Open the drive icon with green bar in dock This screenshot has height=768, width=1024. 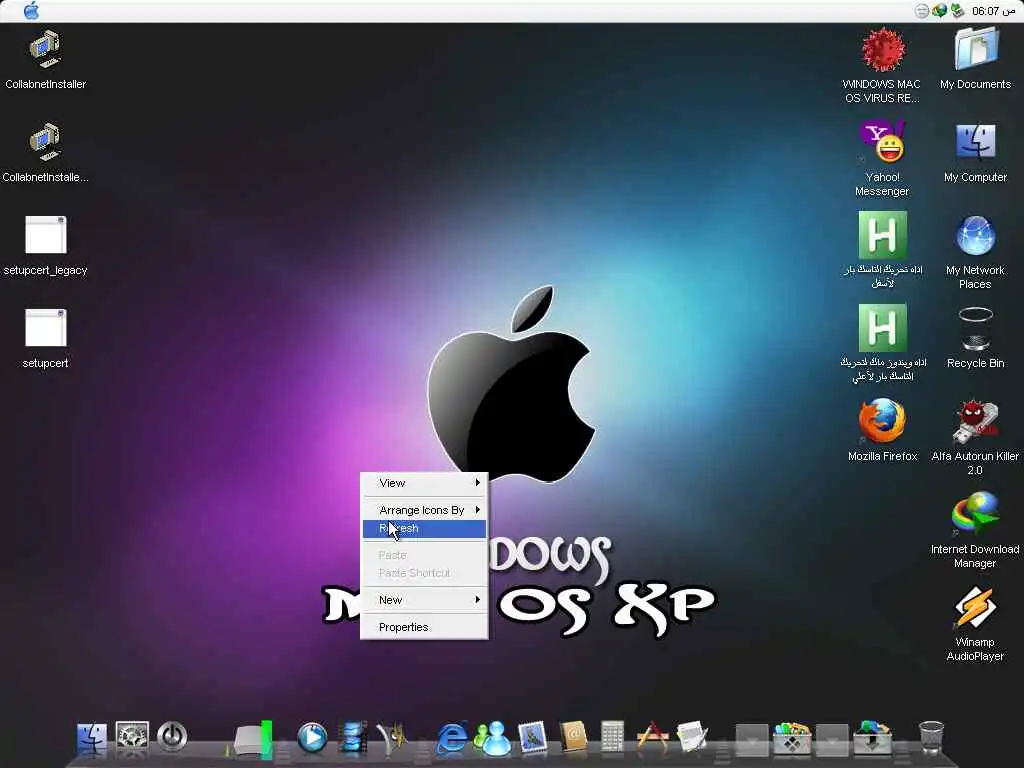click(253, 739)
